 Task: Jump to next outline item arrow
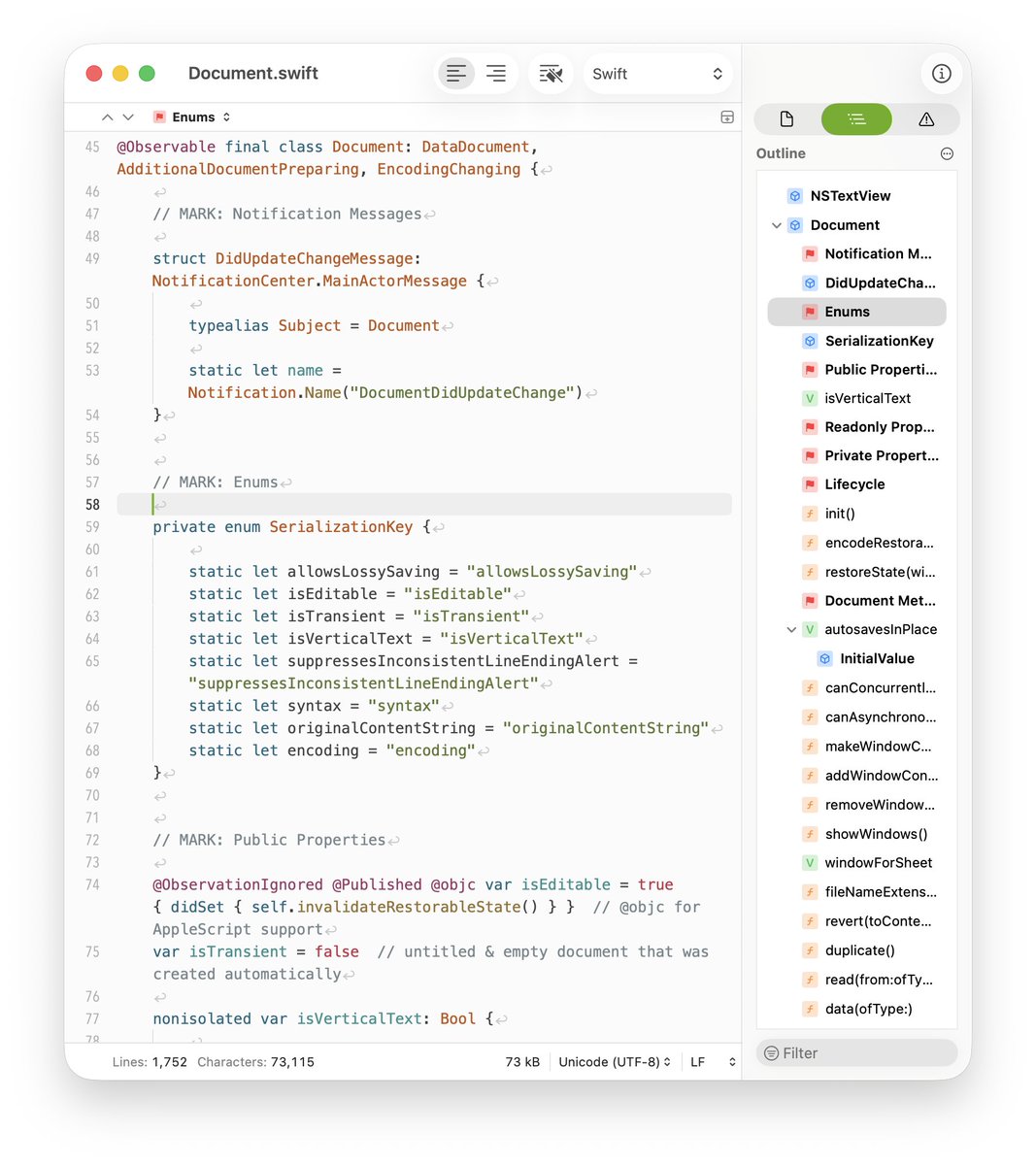pos(128,117)
